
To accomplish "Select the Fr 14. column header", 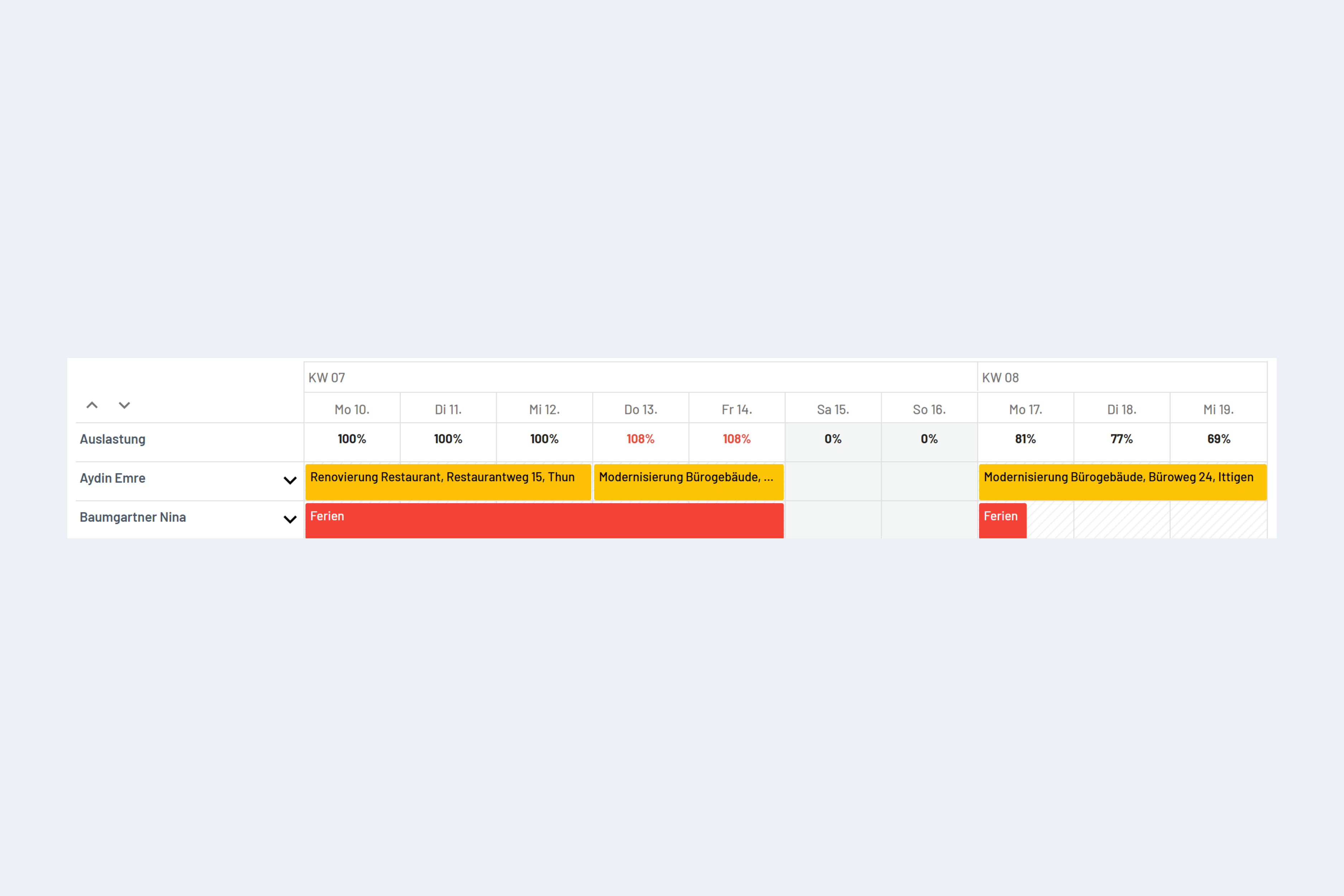I will (x=737, y=409).
